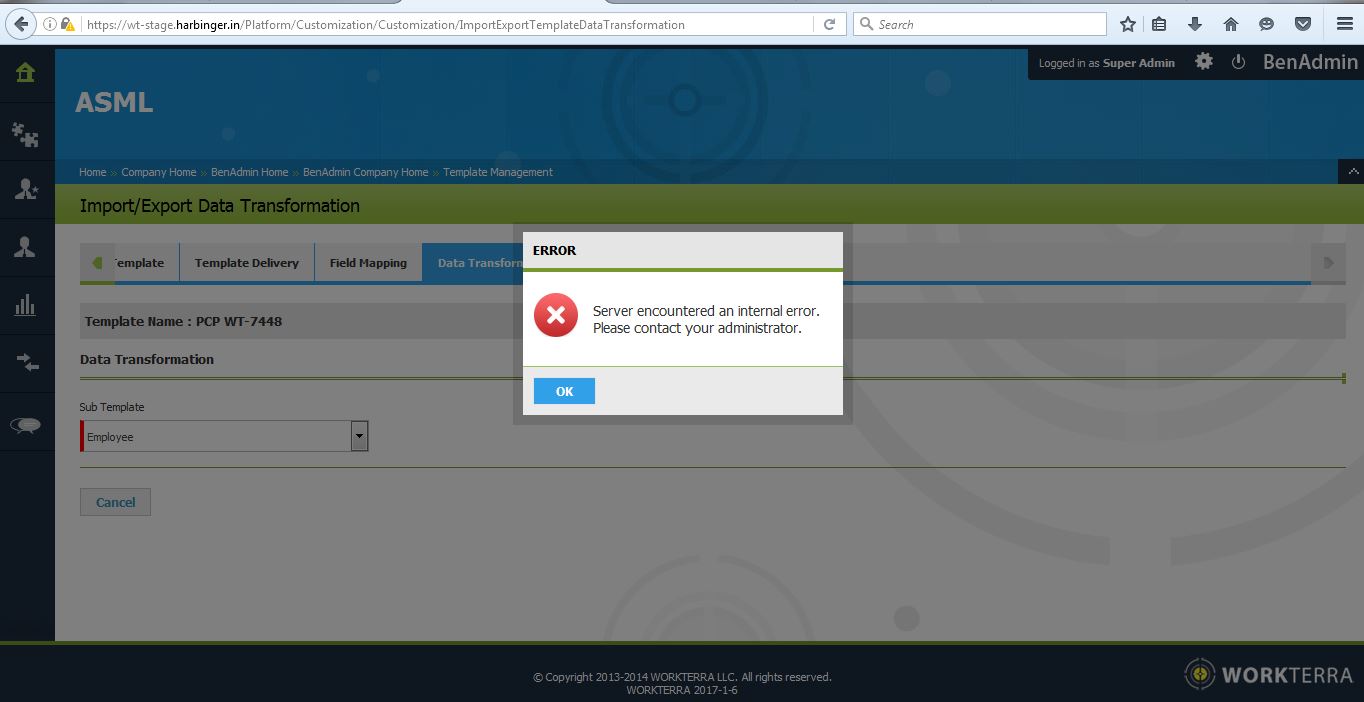Collapse the header using the up chevron
The width and height of the screenshot is (1364, 702).
pos(1352,172)
